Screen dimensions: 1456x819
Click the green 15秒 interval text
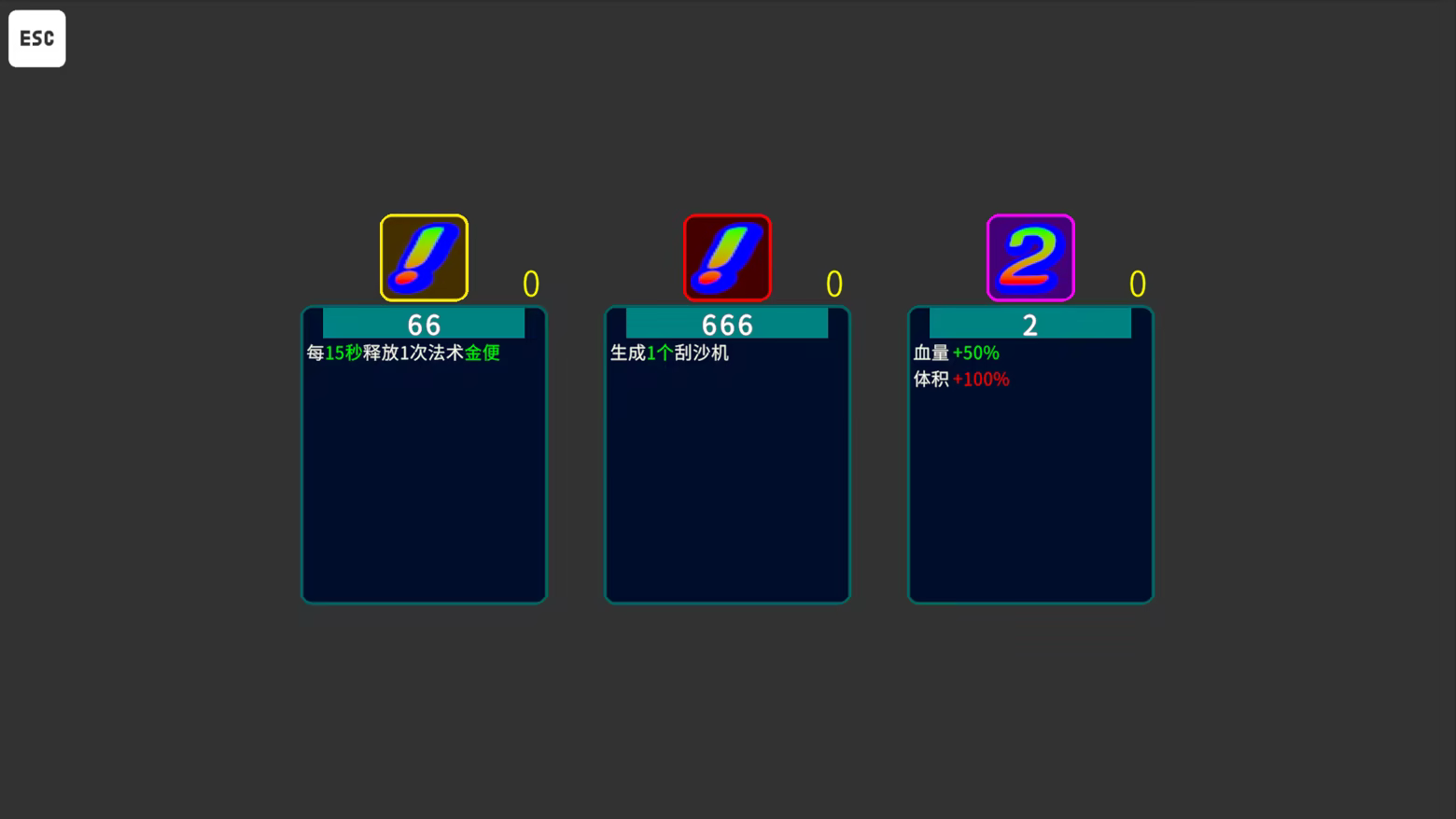click(343, 353)
